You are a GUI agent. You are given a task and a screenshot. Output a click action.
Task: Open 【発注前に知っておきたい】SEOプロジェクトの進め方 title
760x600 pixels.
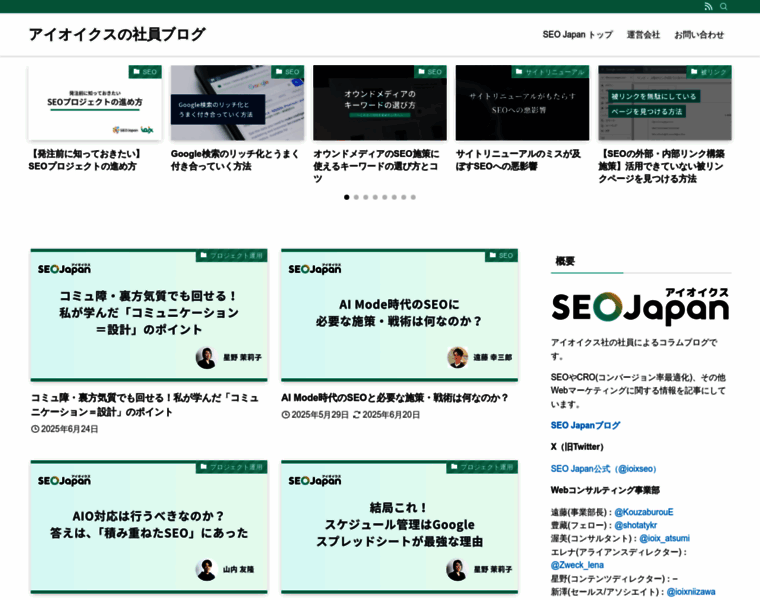(x=86, y=160)
